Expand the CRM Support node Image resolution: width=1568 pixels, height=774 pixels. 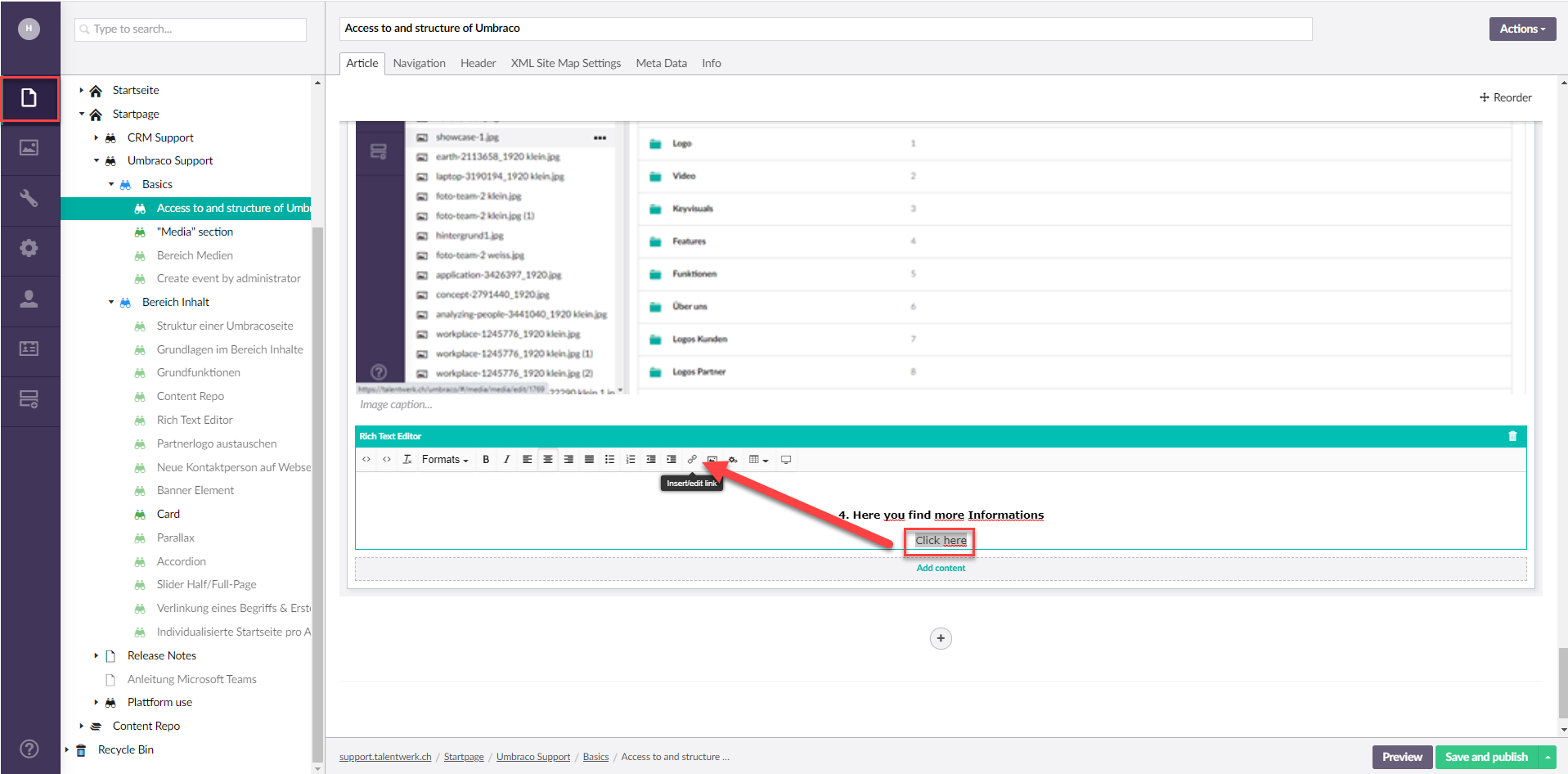pos(96,137)
